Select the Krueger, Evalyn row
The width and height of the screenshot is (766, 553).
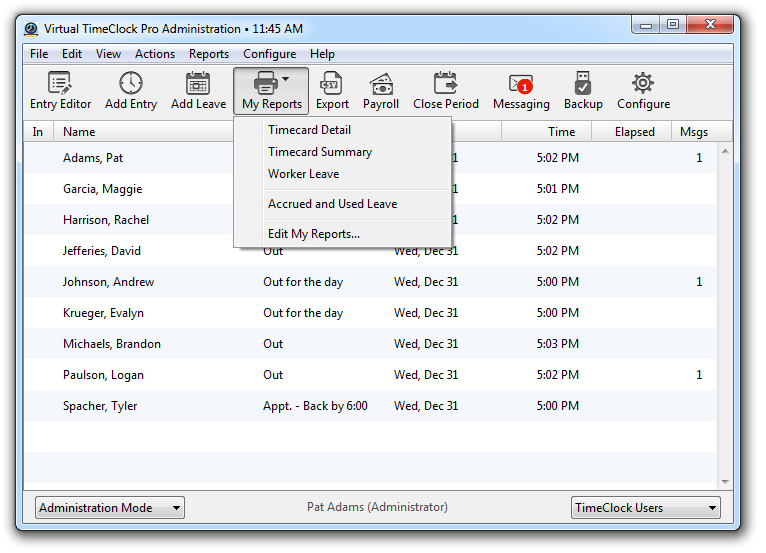370,313
